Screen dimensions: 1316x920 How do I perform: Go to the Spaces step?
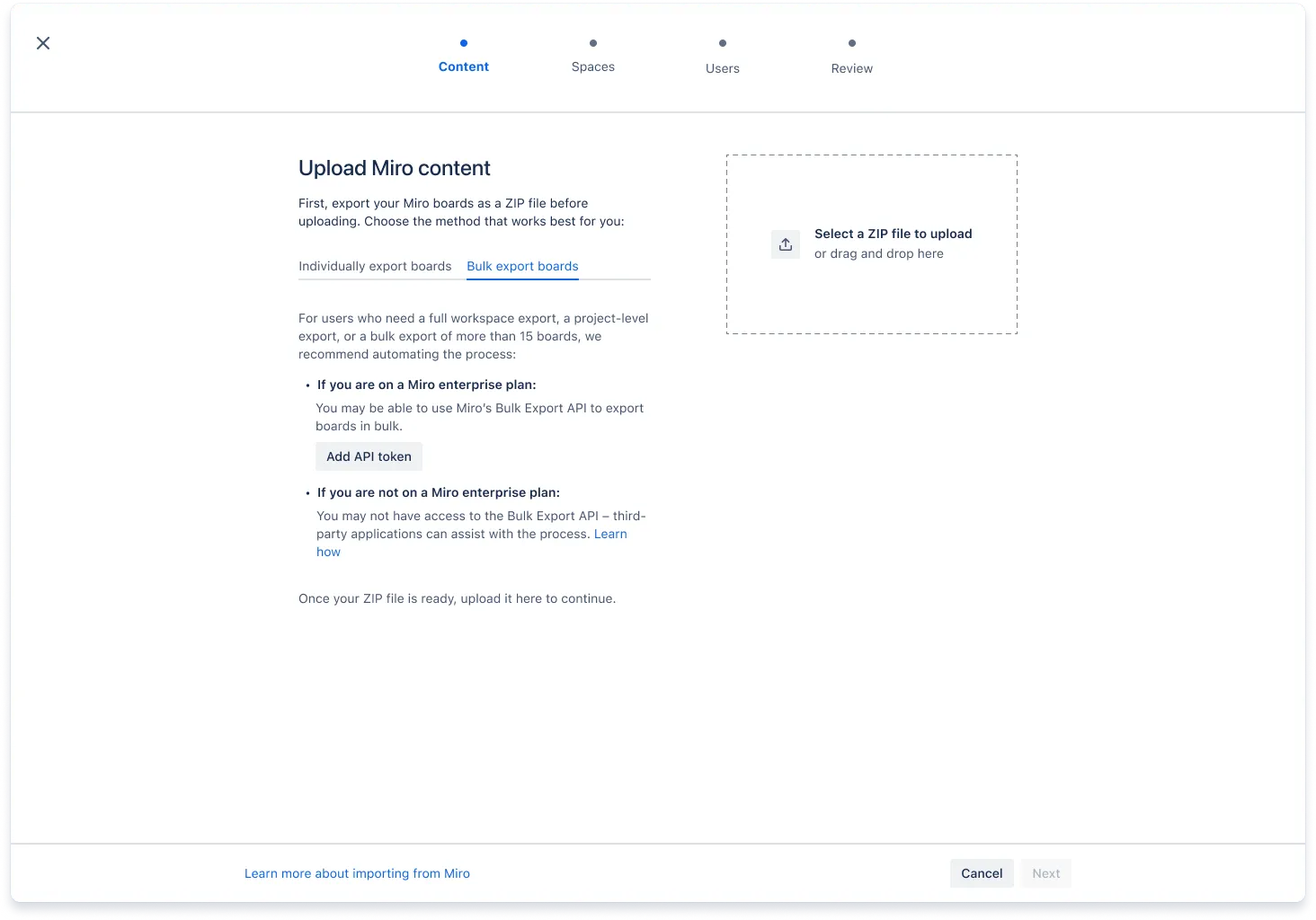coord(593,66)
